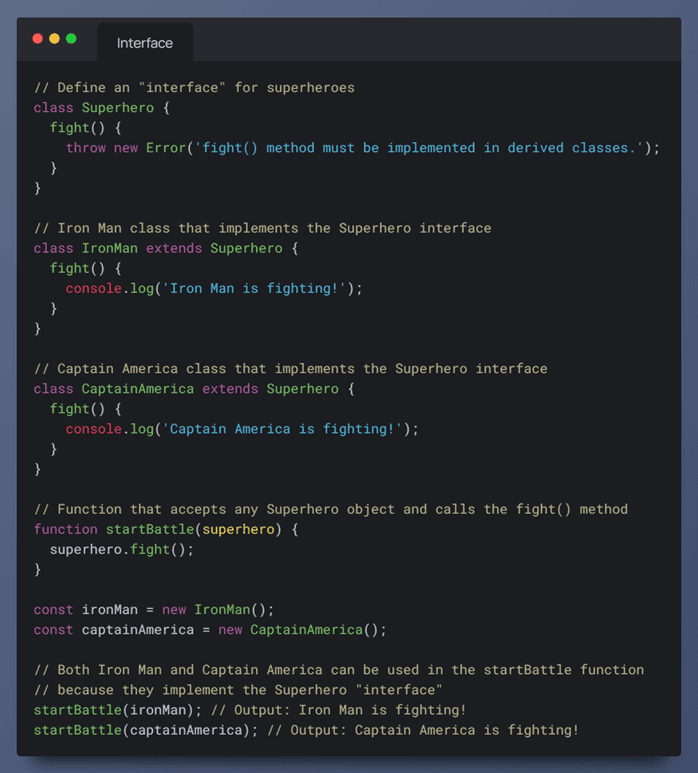Click the green maximize window dot
This screenshot has width=698, height=773.
71,38
